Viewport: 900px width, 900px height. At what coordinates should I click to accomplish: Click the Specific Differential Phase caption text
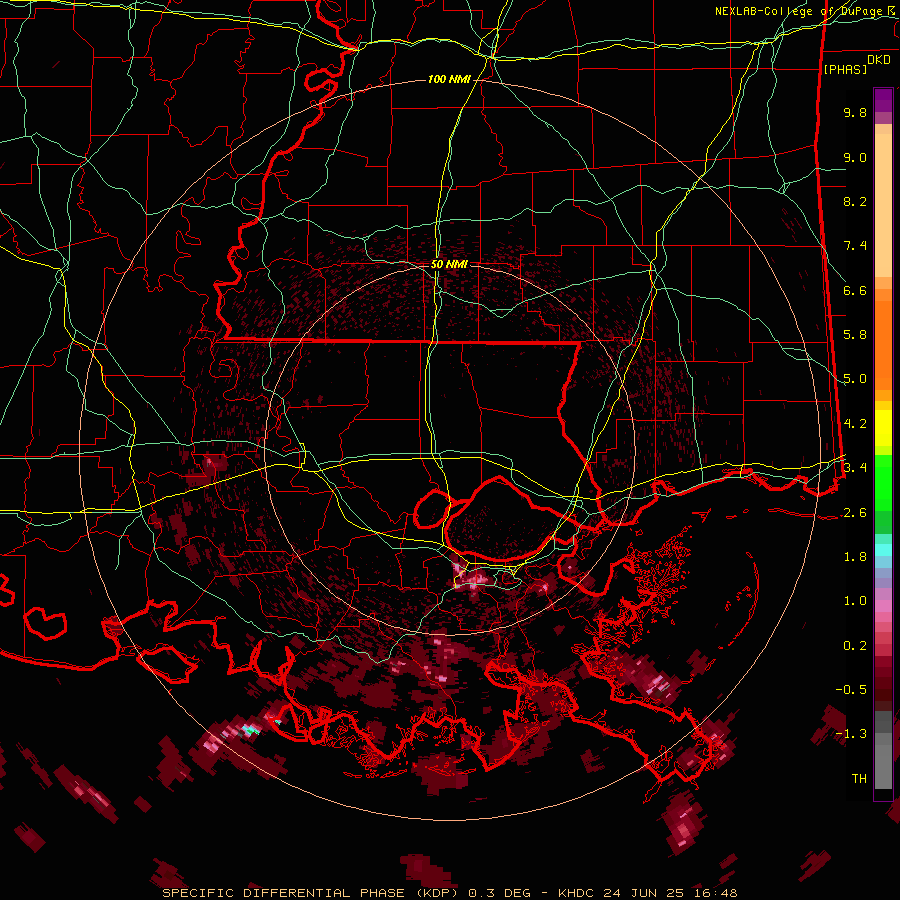449,893
